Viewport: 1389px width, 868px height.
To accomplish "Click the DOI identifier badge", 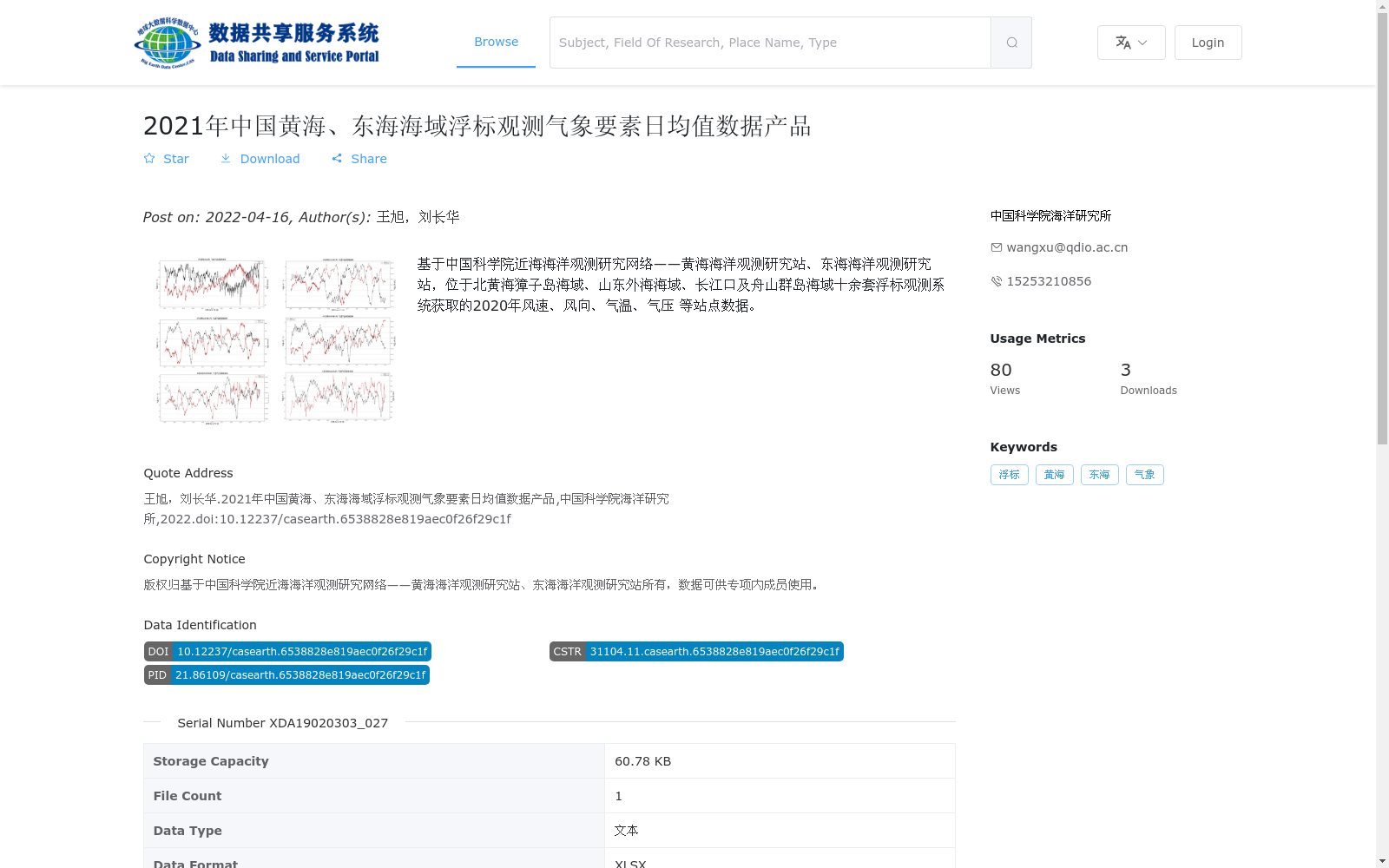I will point(287,652).
